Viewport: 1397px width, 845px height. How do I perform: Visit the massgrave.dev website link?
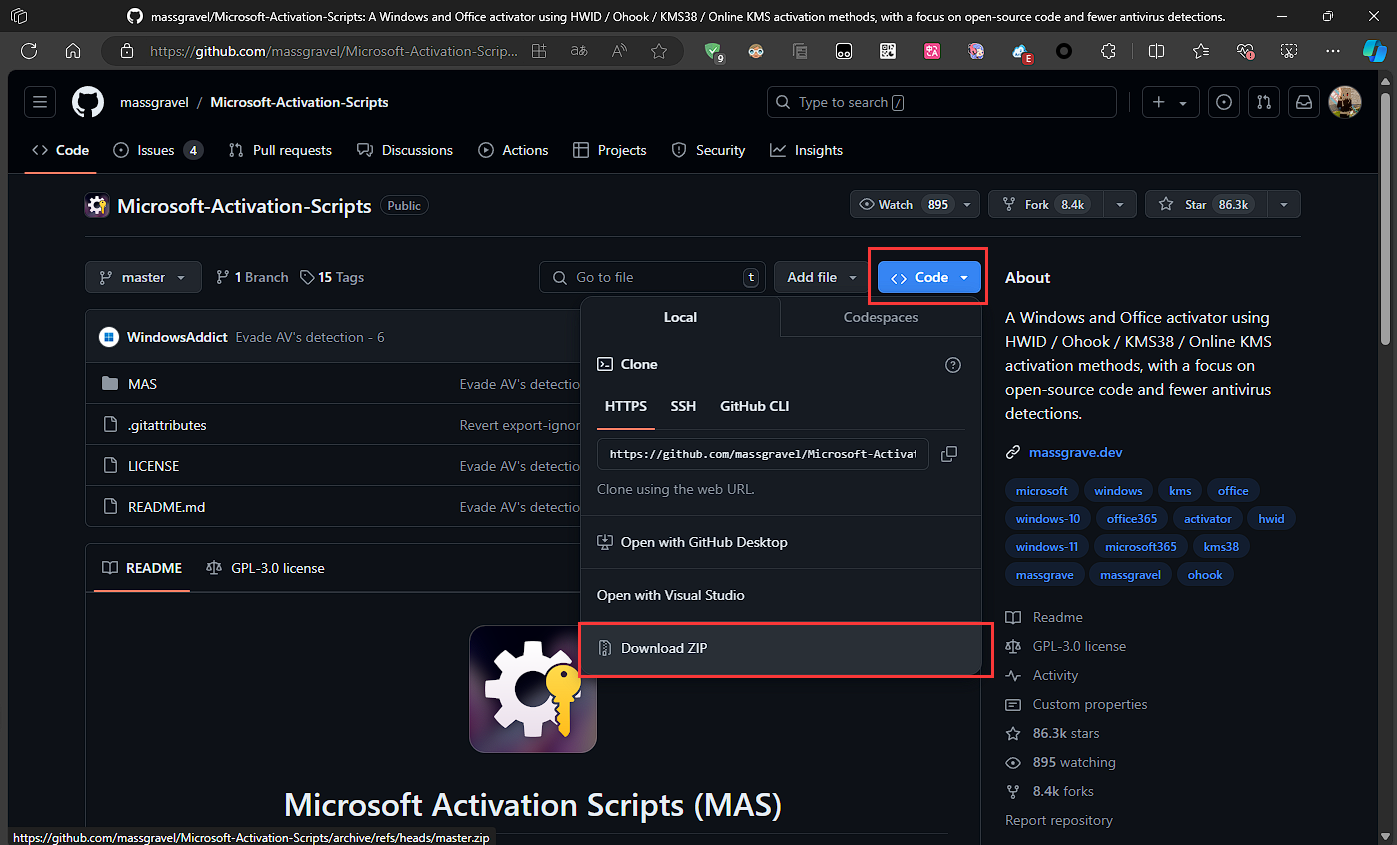pyautogui.click(x=1076, y=452)
